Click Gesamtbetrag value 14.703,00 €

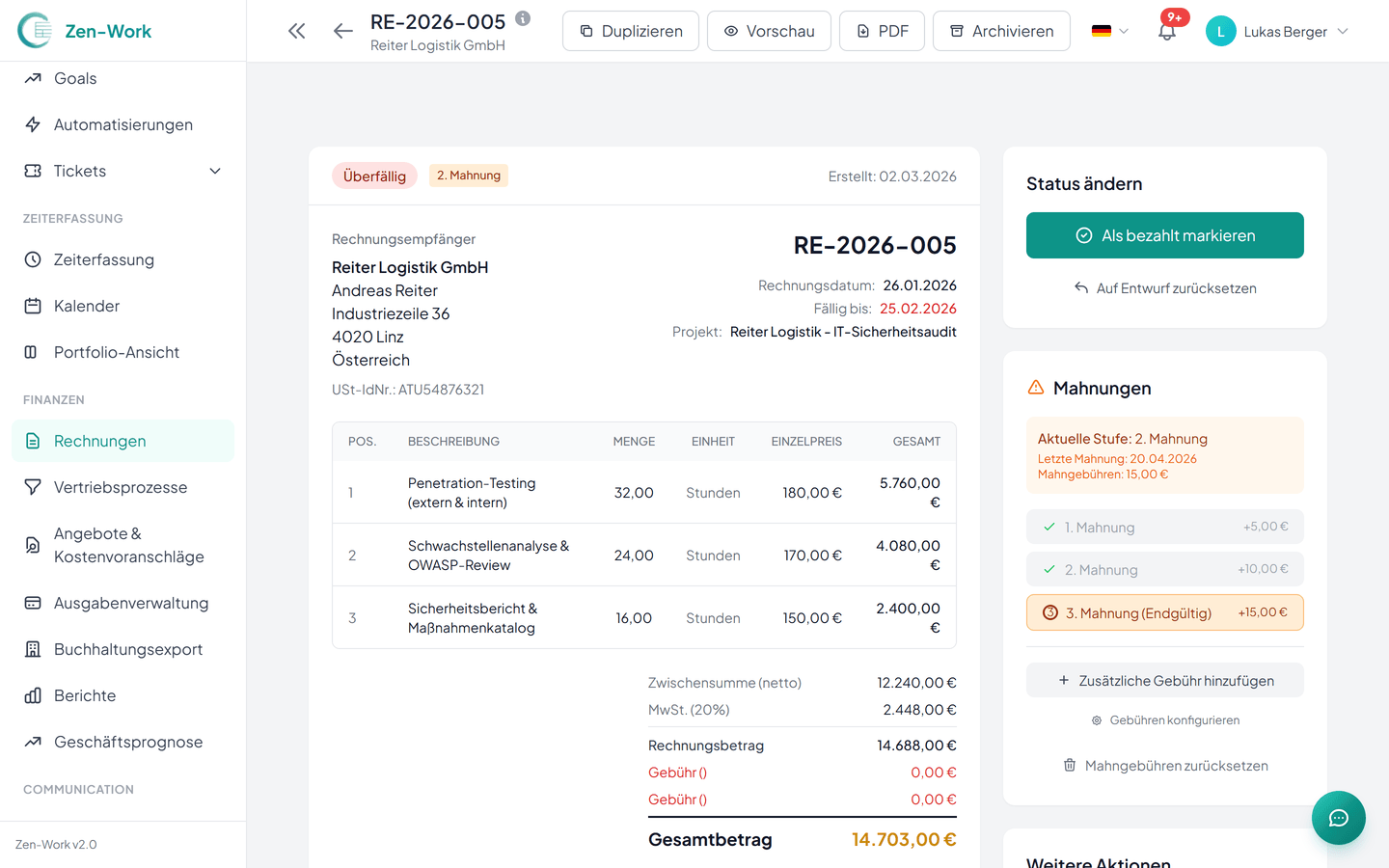[x=904, y=839]
